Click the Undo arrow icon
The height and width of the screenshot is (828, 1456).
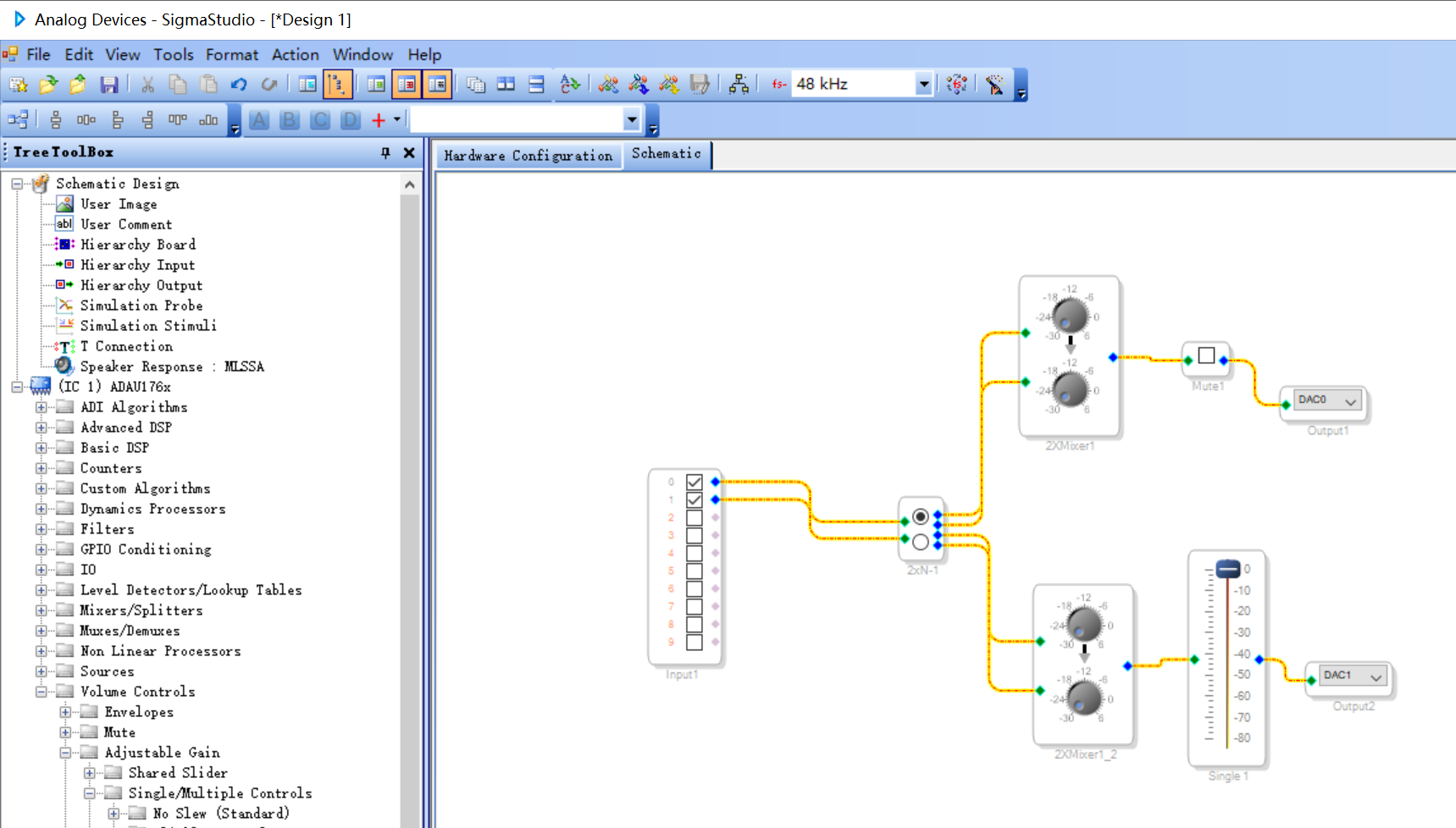239,84
